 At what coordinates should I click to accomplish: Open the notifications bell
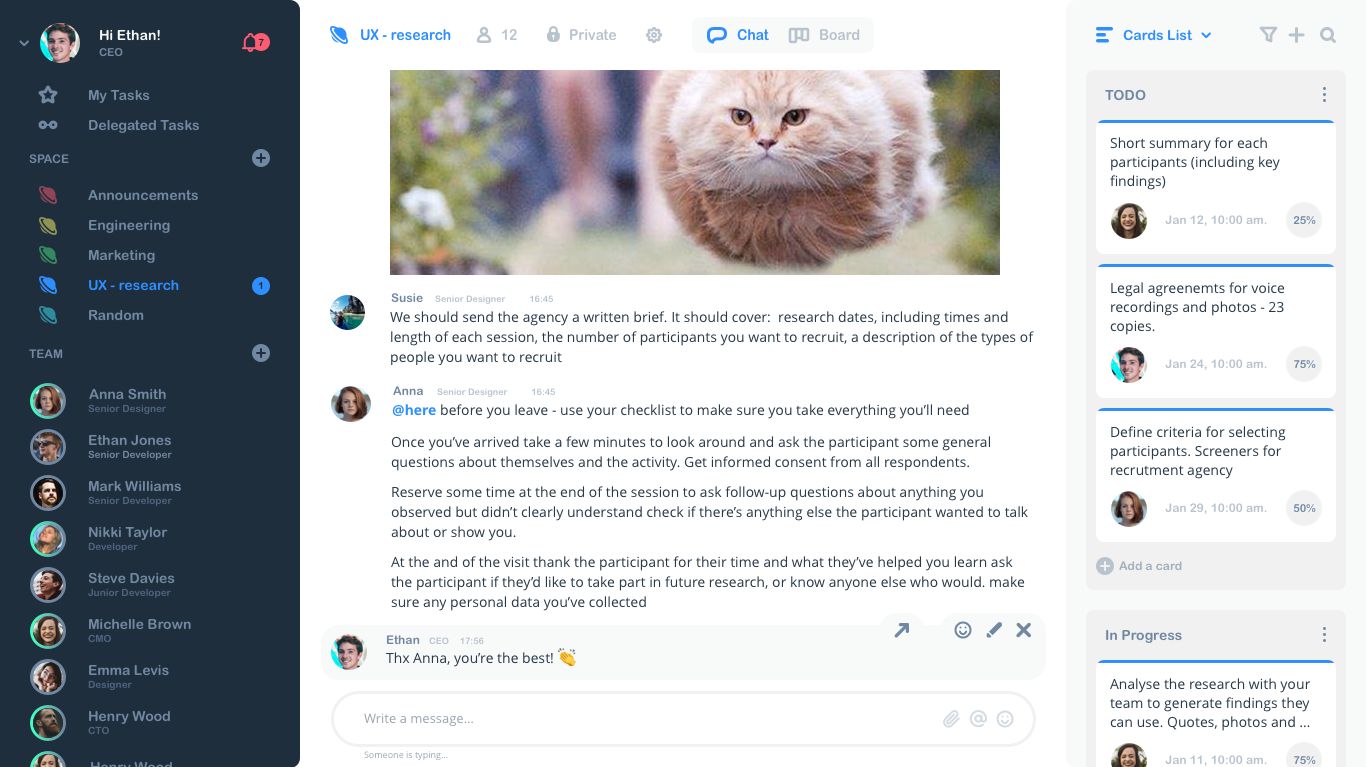click(x=248, y=42)
